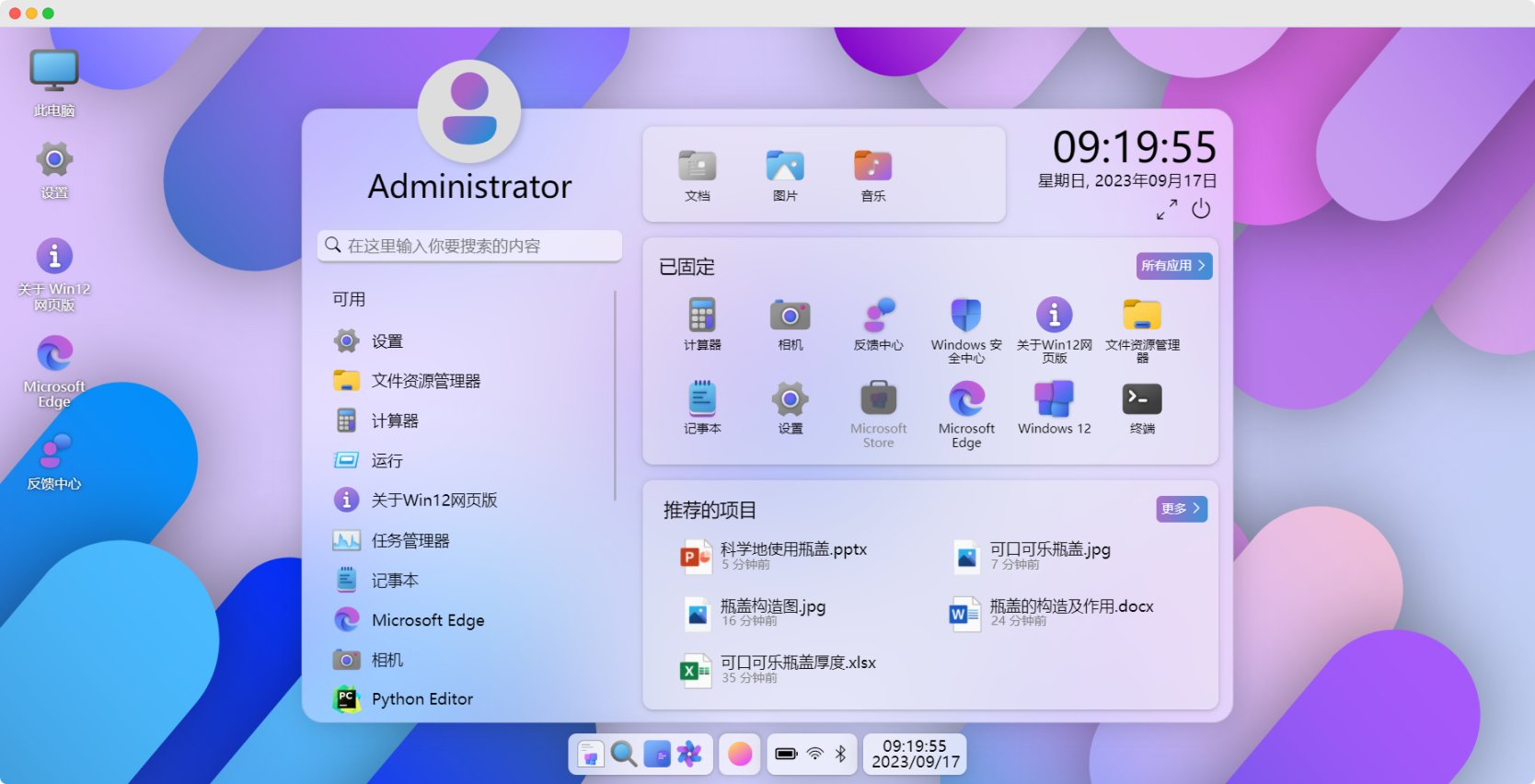Open 计算器 in the pinned apps grid
This screenshot has height=784, width=1535.
[x=702, y=324]
